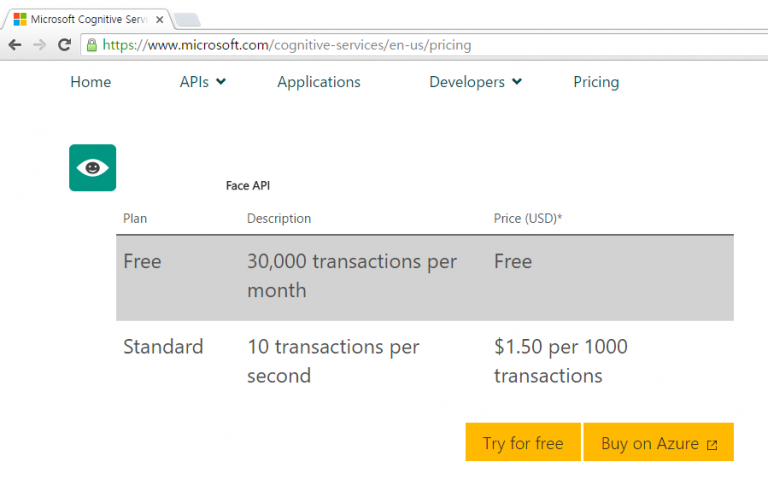Click the Buy on Azure button
The height and width of the screenshot is (491, 768).
pyautogui.click(x=658, y=443)
